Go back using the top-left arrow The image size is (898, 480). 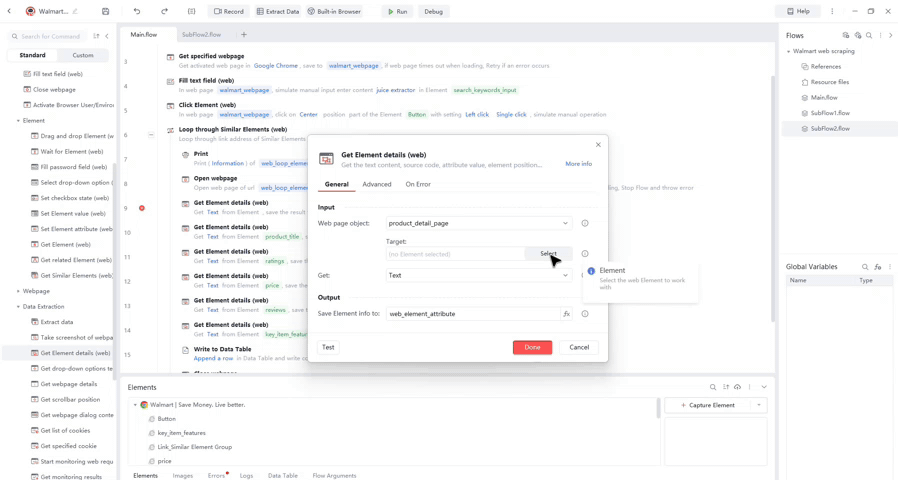[x=9, y=11]
